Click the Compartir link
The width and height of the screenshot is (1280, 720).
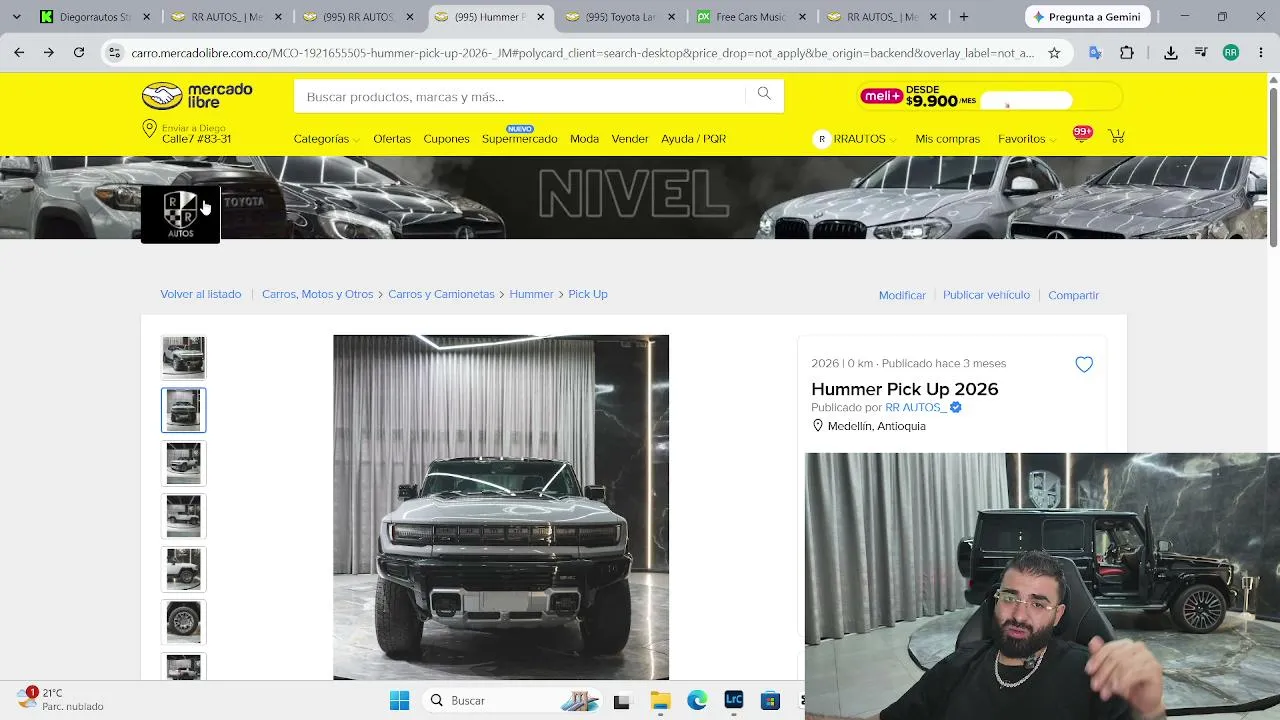coord(1073,295)
